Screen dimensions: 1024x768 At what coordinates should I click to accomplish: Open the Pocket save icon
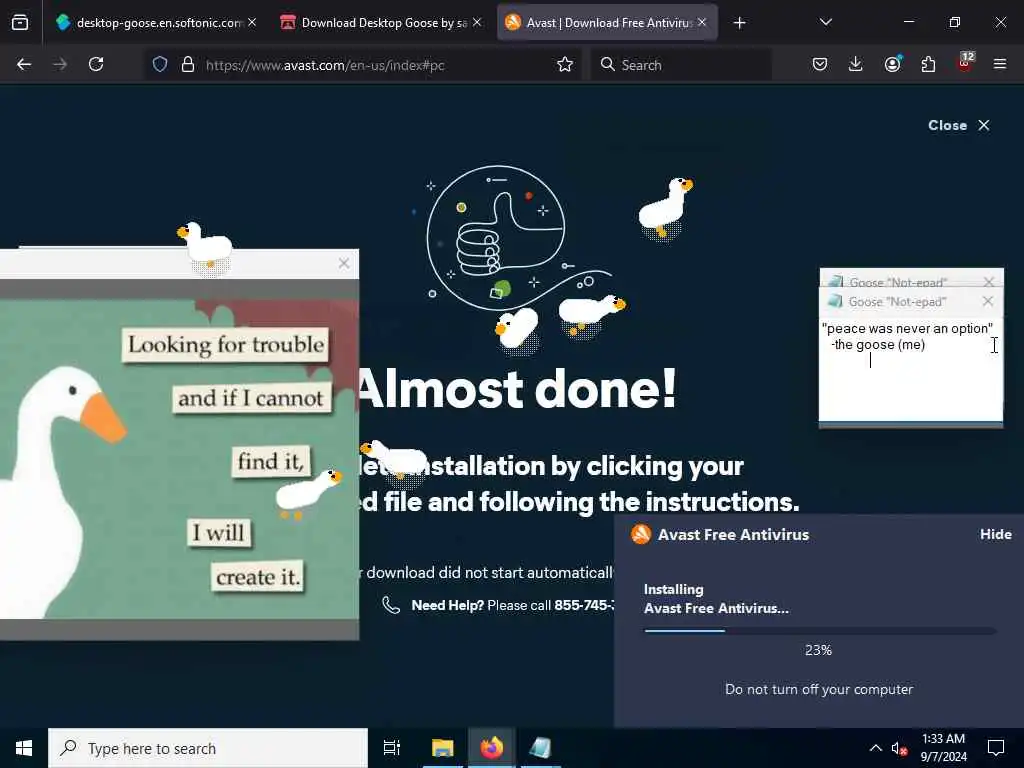coord(820,64)
